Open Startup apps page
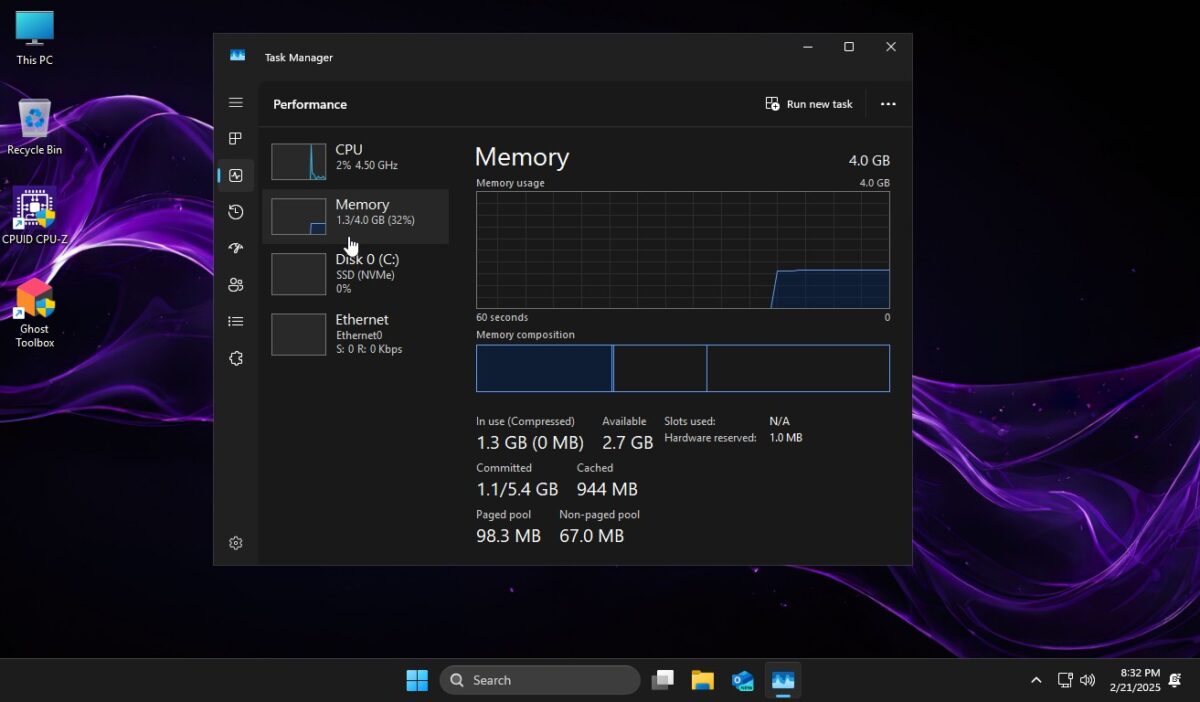Image resolution: width=1200 pixels, height=702 pixels. (236, 248)
